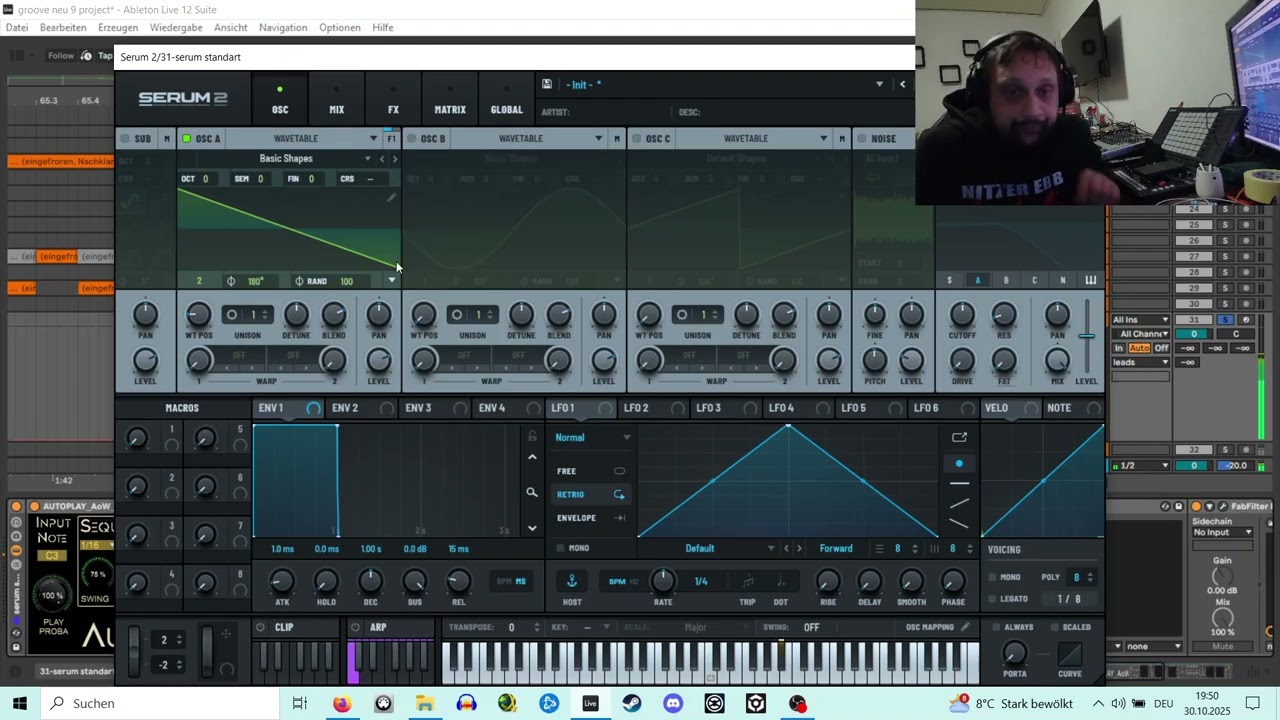Enable OSC B power toggle

pos(411,139)
